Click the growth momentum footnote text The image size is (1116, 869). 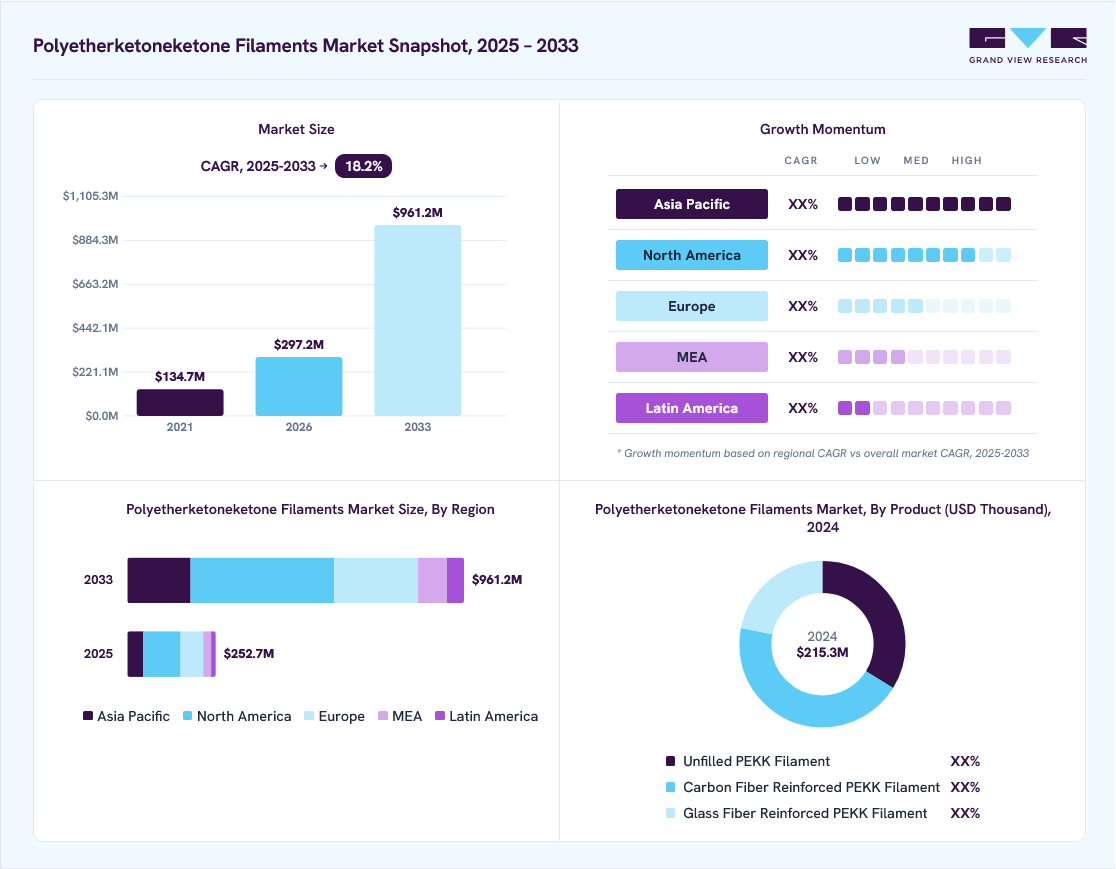823,453
